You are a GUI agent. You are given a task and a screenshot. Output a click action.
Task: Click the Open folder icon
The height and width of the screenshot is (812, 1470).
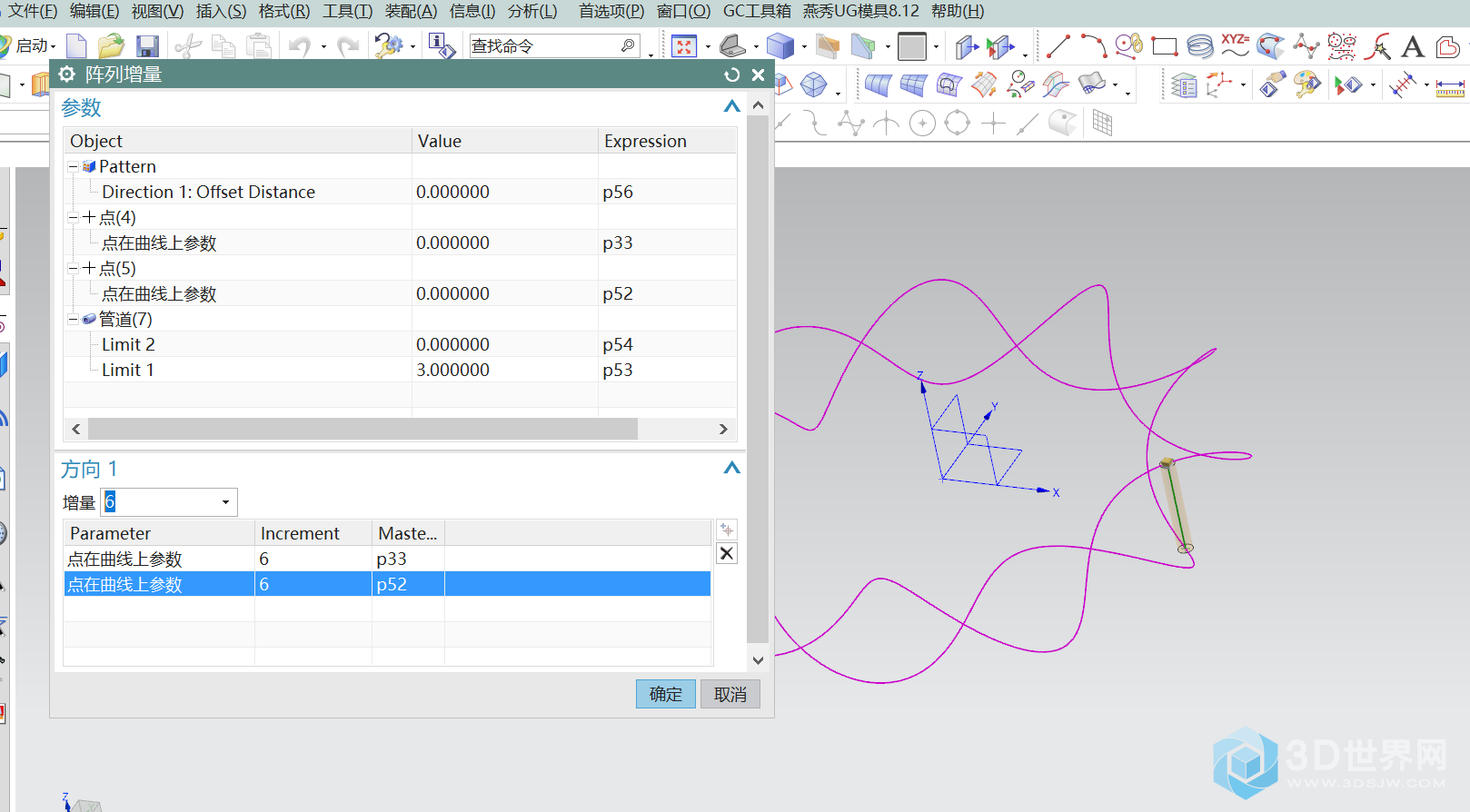(x=111, y=45)
